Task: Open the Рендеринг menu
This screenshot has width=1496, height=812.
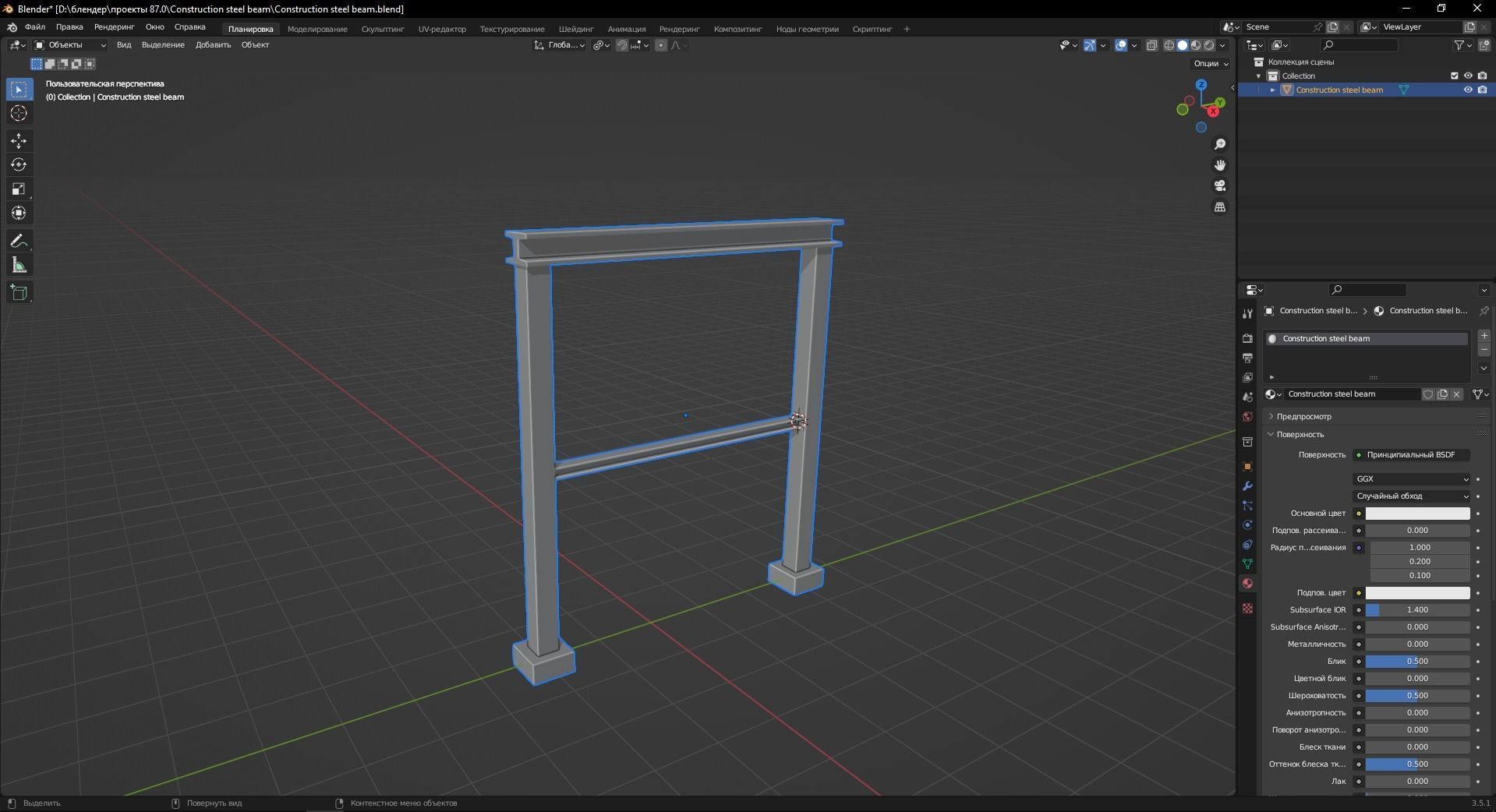Action: 113,28
